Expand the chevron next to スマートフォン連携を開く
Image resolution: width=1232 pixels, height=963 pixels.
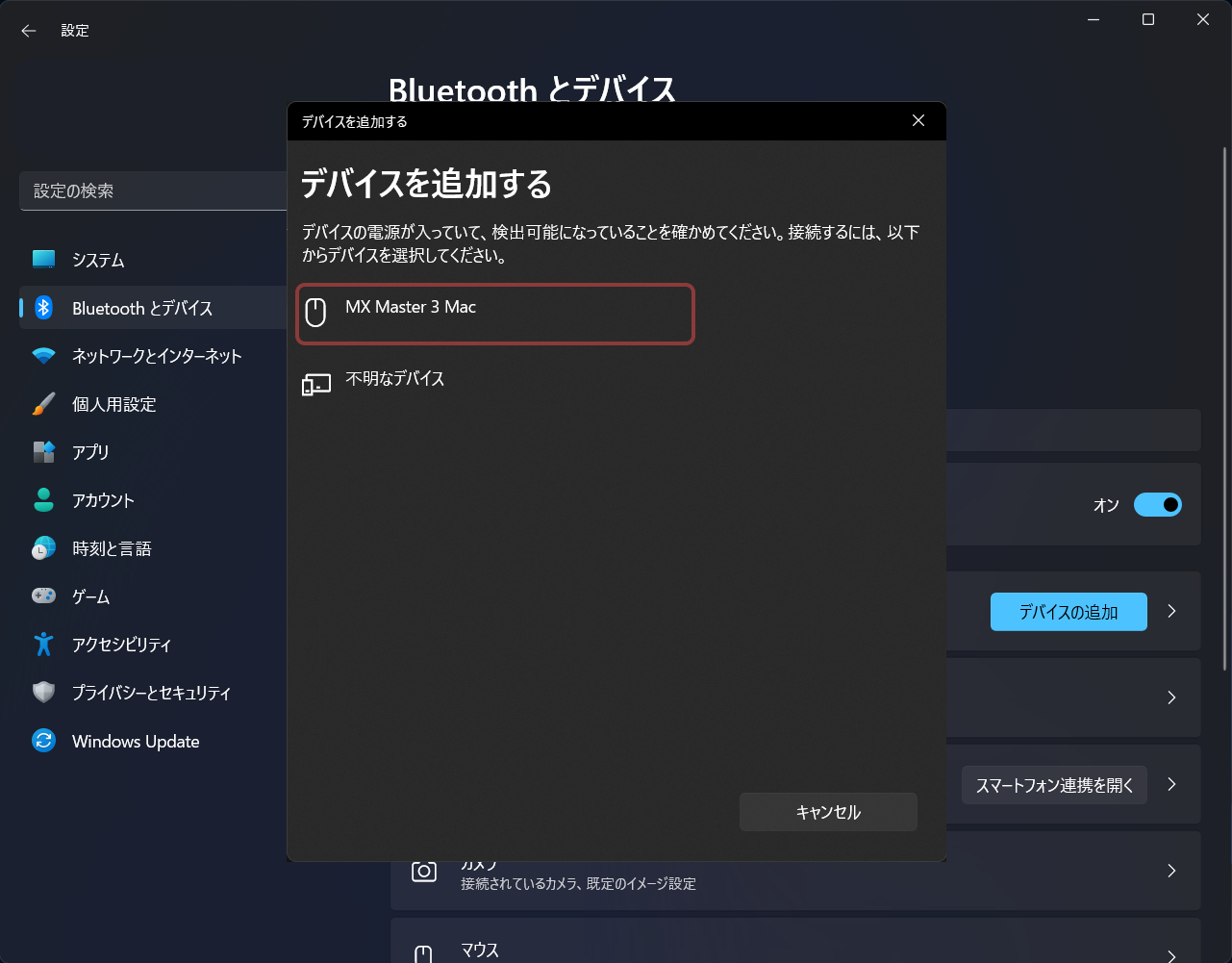tap(1171, 785)
